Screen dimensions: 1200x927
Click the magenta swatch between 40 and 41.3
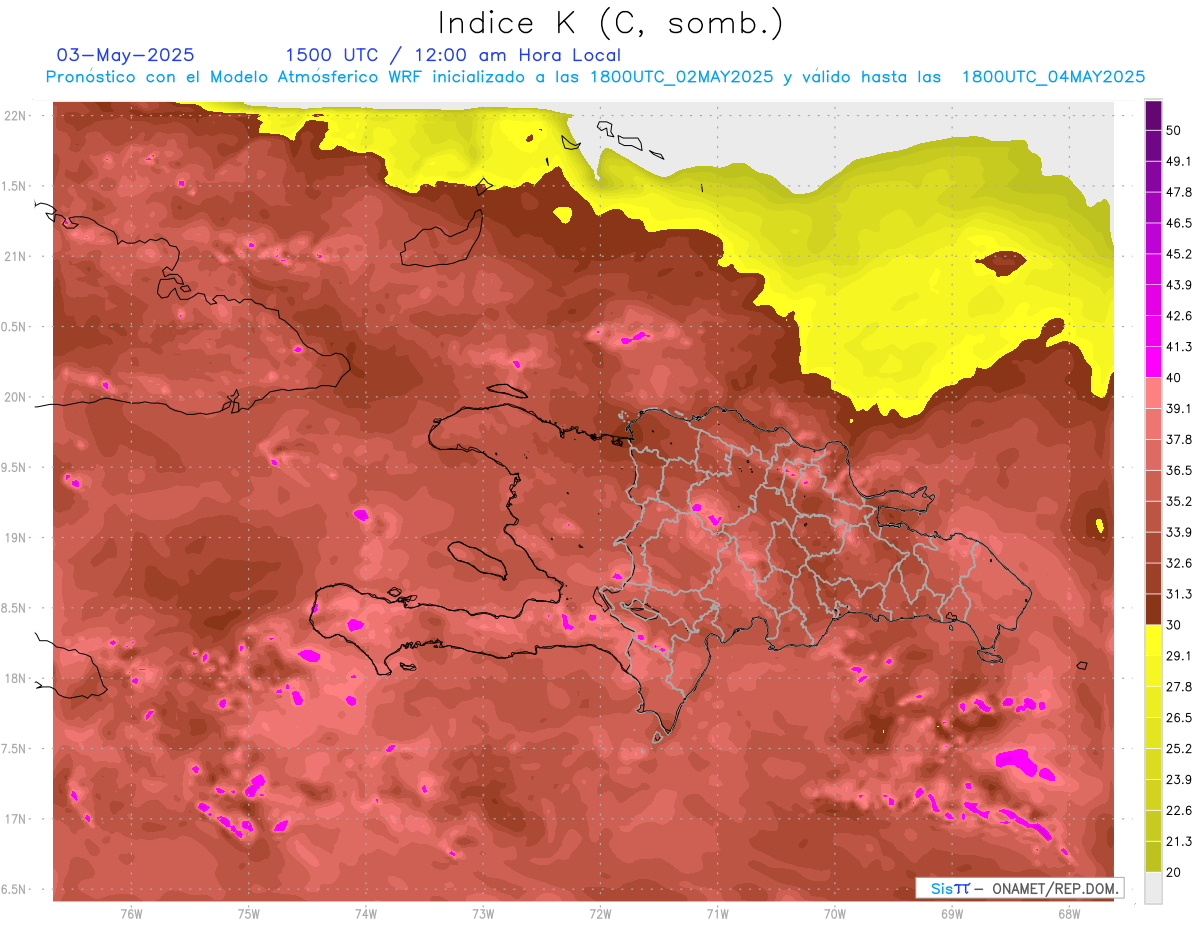tap(1153, 362)
